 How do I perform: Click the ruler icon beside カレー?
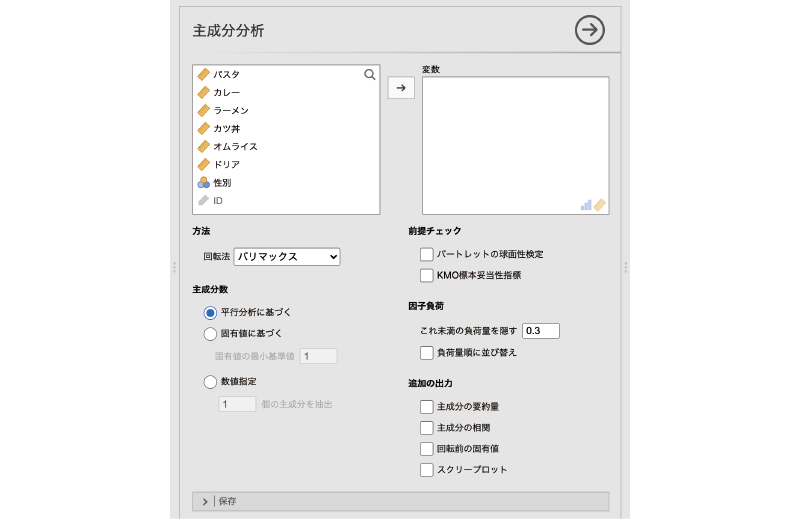(x=204, y=92)
